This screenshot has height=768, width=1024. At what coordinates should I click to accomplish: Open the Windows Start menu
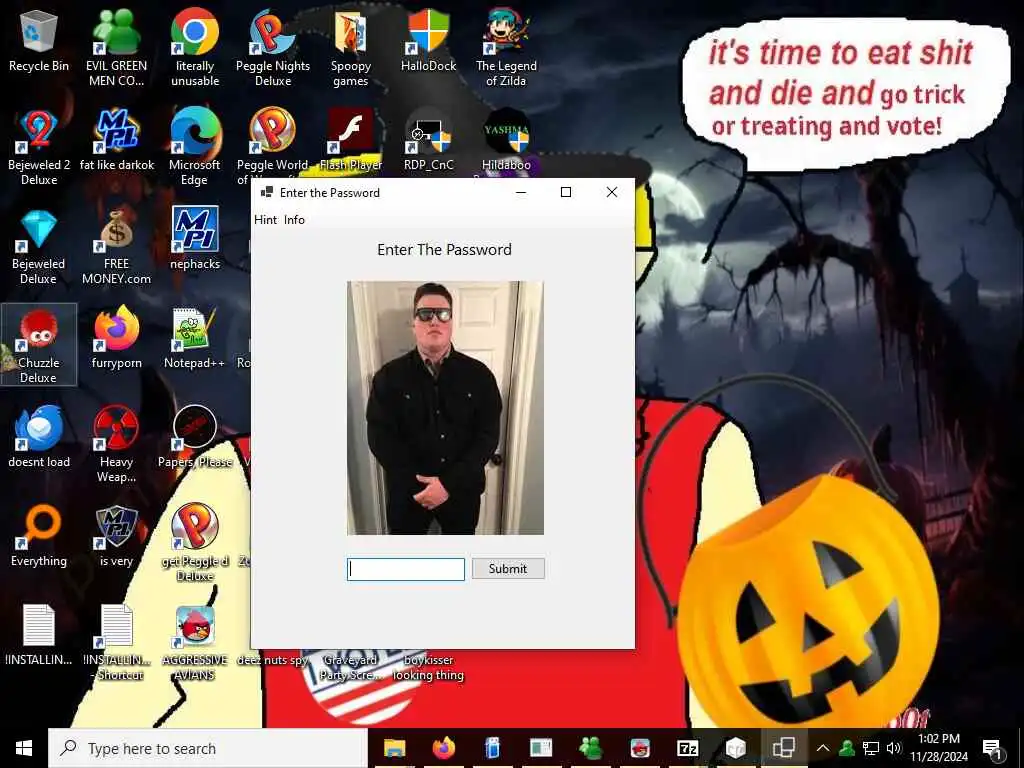[24, 748]
